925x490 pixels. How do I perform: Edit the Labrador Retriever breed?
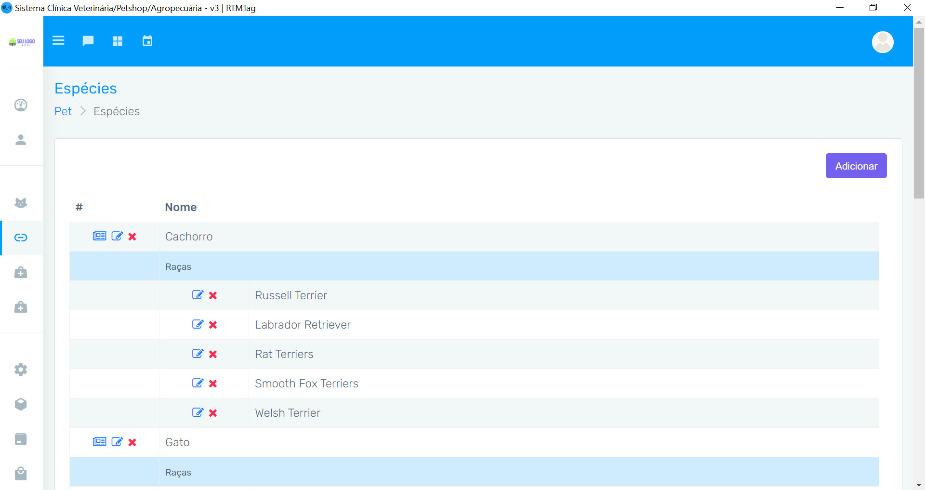pos(197,325)
